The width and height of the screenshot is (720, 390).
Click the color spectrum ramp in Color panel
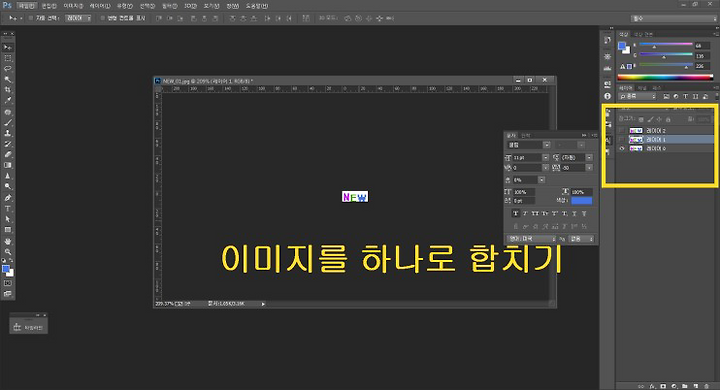[665, 77]
